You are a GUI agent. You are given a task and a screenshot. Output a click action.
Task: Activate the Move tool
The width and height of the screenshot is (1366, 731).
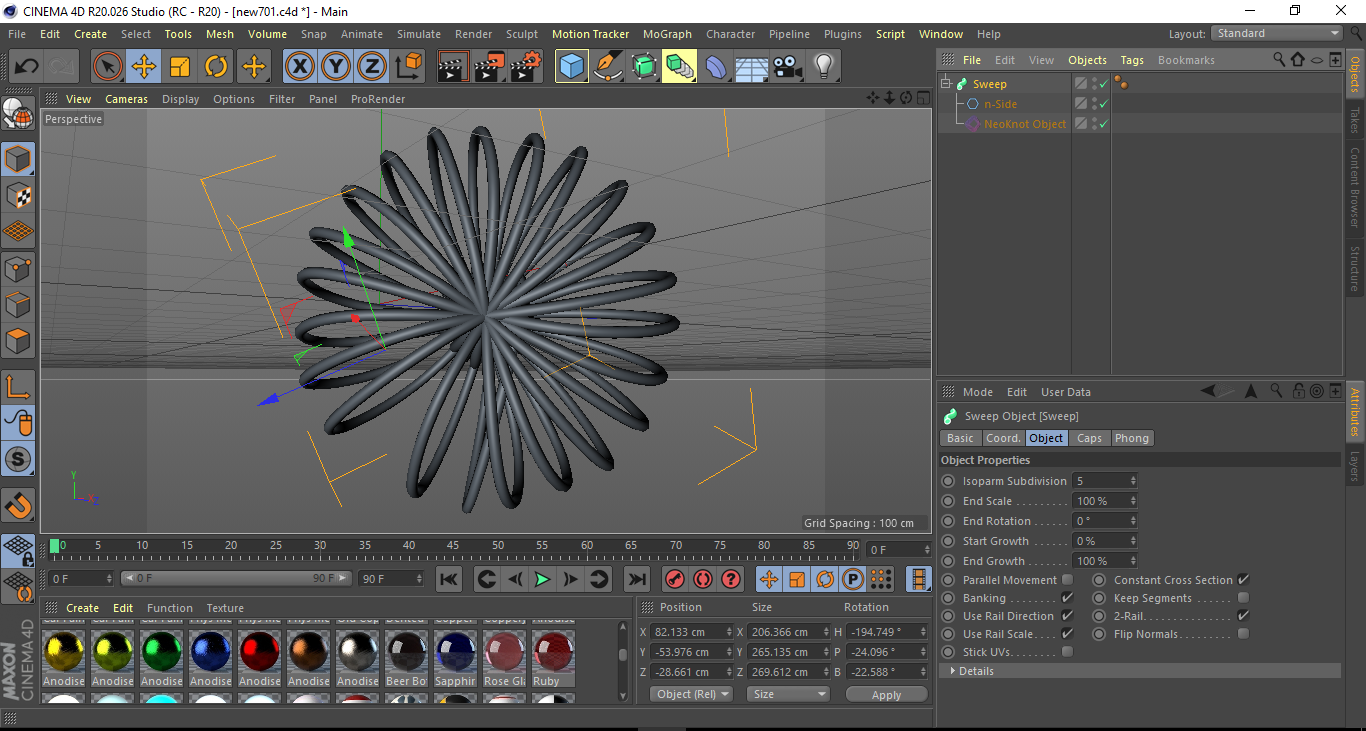pos(144,67)
